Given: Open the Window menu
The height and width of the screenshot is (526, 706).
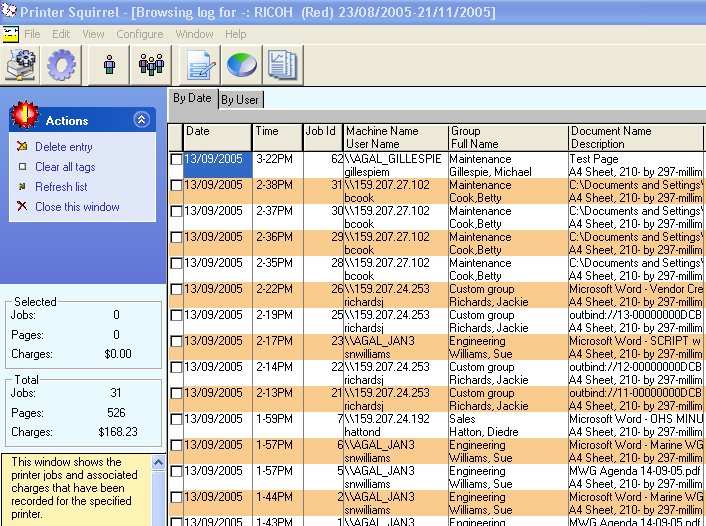Looking at the screenshot, I should pyautogui.click(x=195, y=34).
